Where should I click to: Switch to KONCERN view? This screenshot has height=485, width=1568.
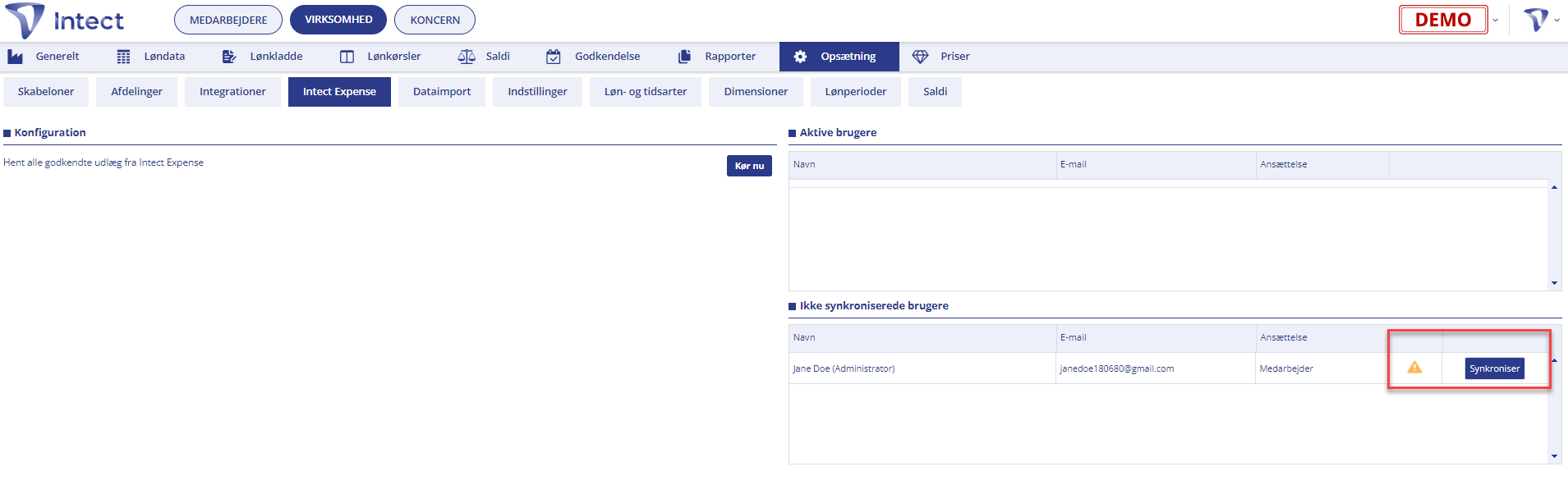(435, 20)
